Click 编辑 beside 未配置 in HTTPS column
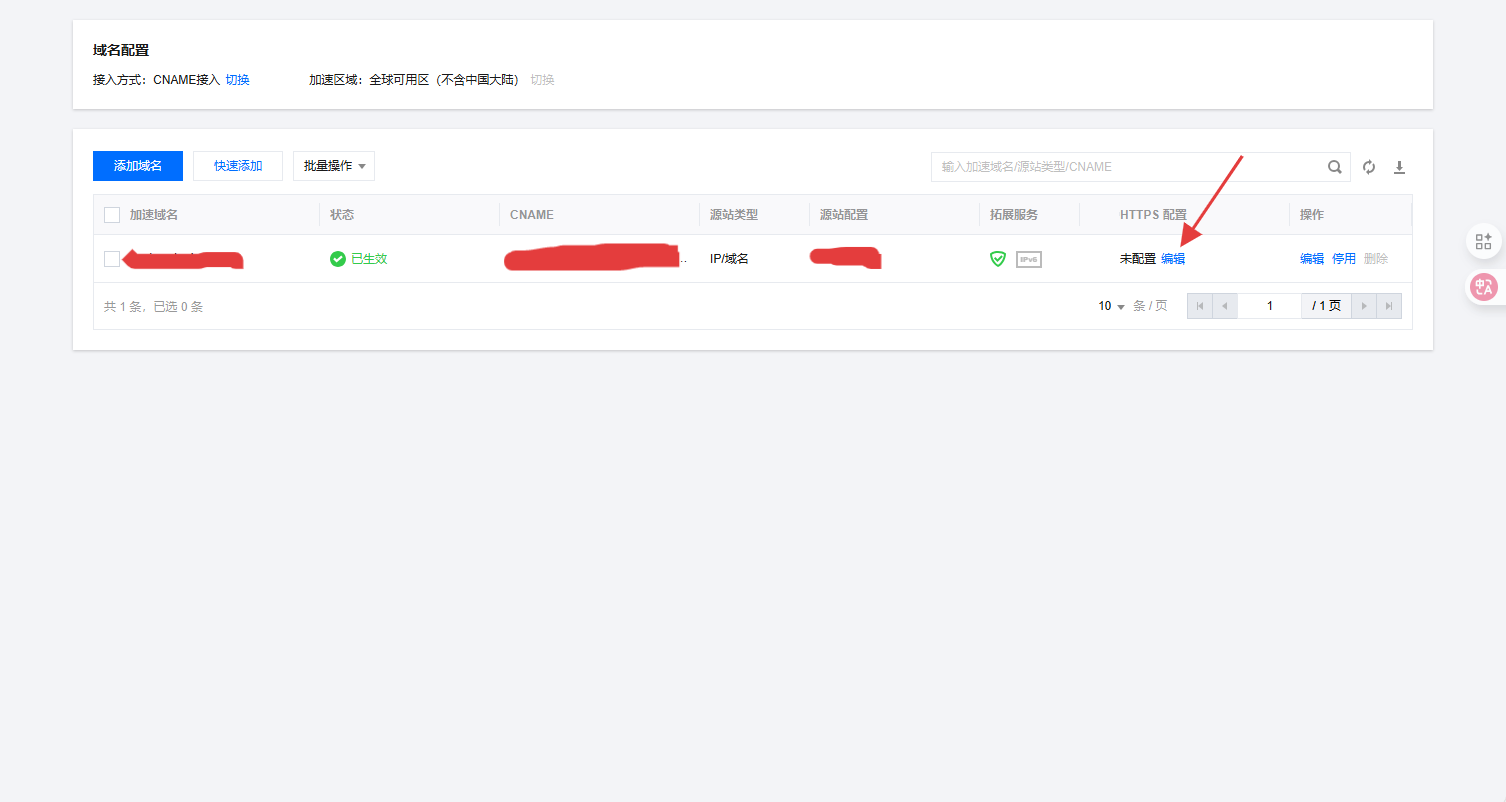Viewport: 1506px width, 802px height. pyautogui.click(x=1173, y=259)
